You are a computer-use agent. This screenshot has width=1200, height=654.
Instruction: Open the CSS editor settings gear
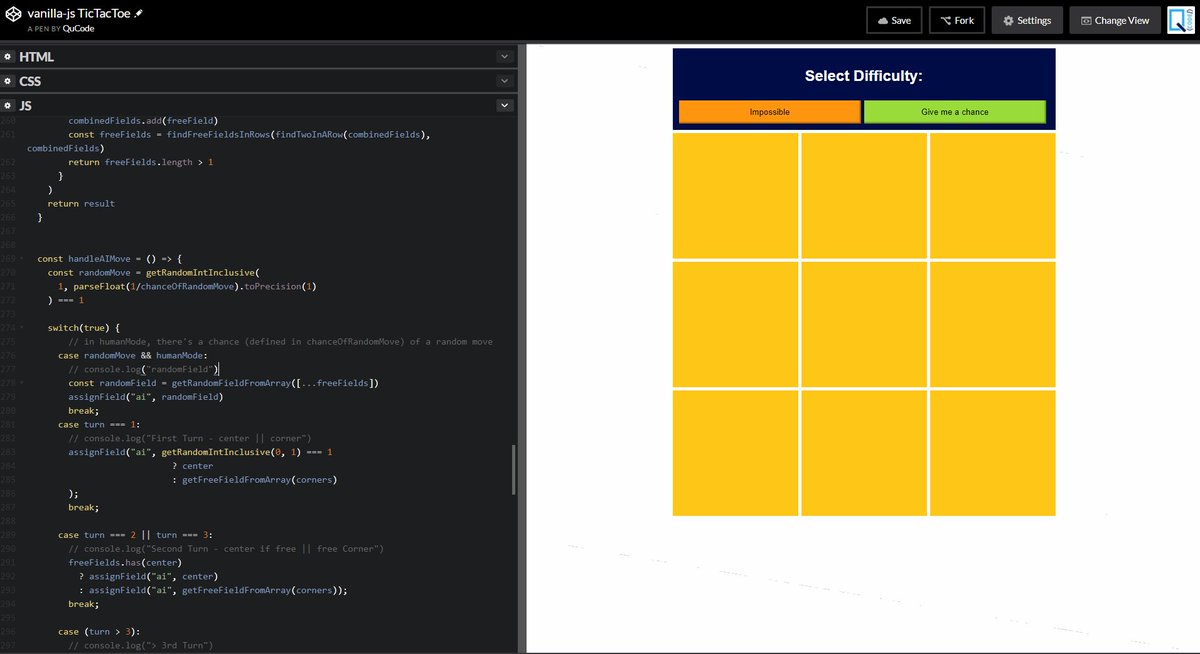point(8,81)
